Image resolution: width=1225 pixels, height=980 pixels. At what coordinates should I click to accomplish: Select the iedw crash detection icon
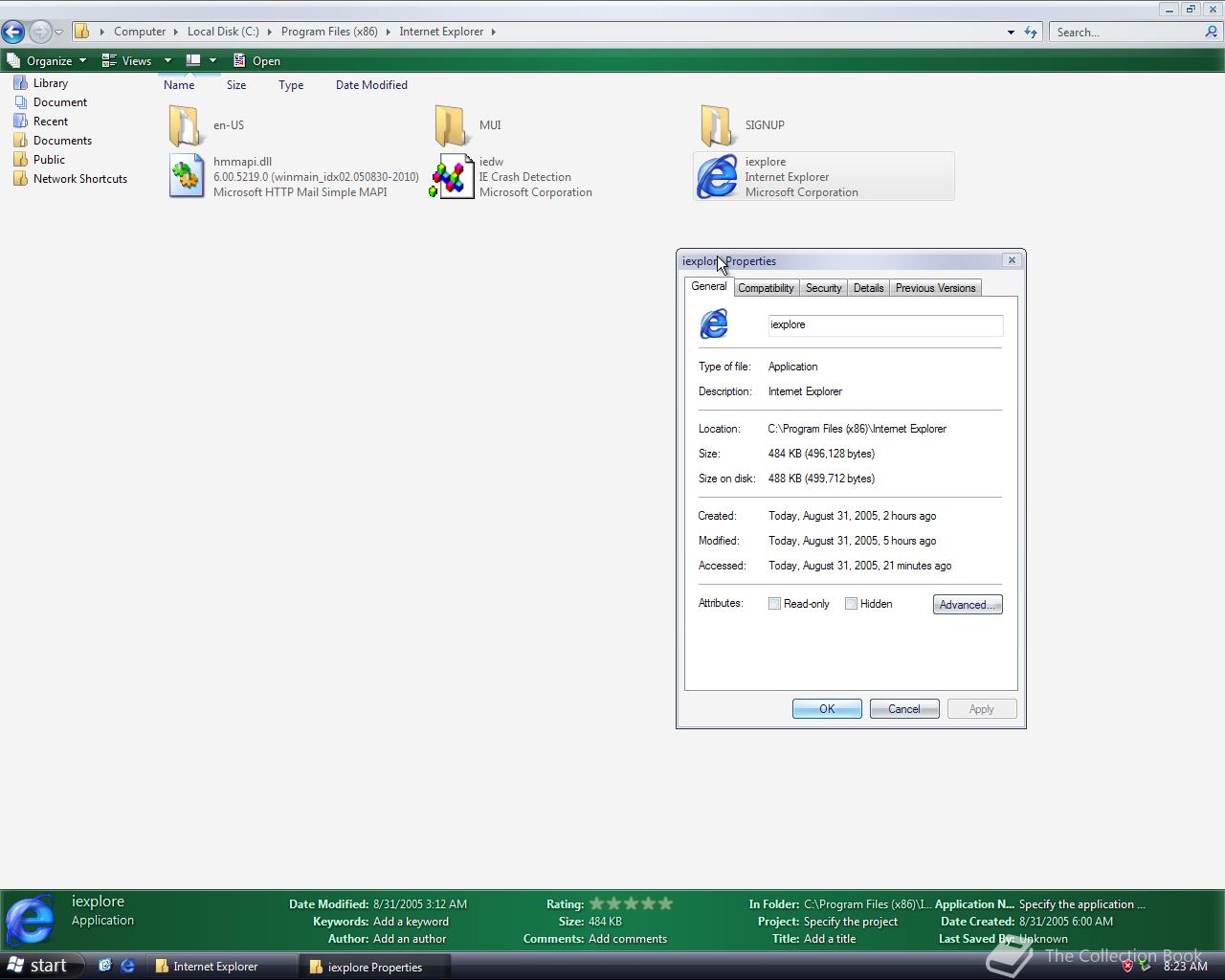(451, 176)
